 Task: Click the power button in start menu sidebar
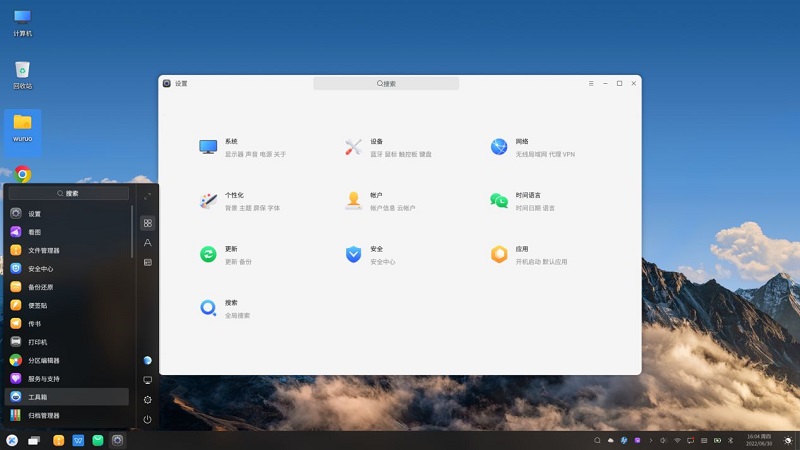coord(148,420)
